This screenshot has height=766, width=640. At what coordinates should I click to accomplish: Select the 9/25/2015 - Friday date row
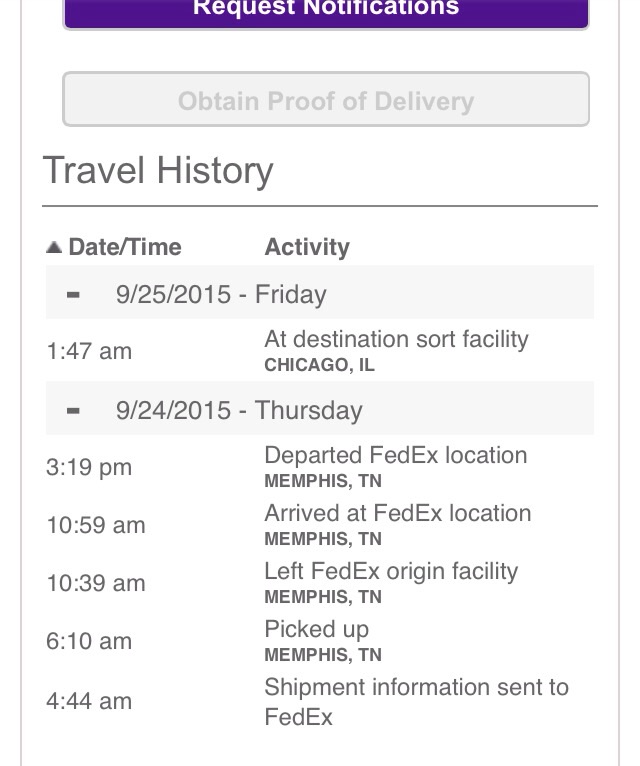(320, 292)
